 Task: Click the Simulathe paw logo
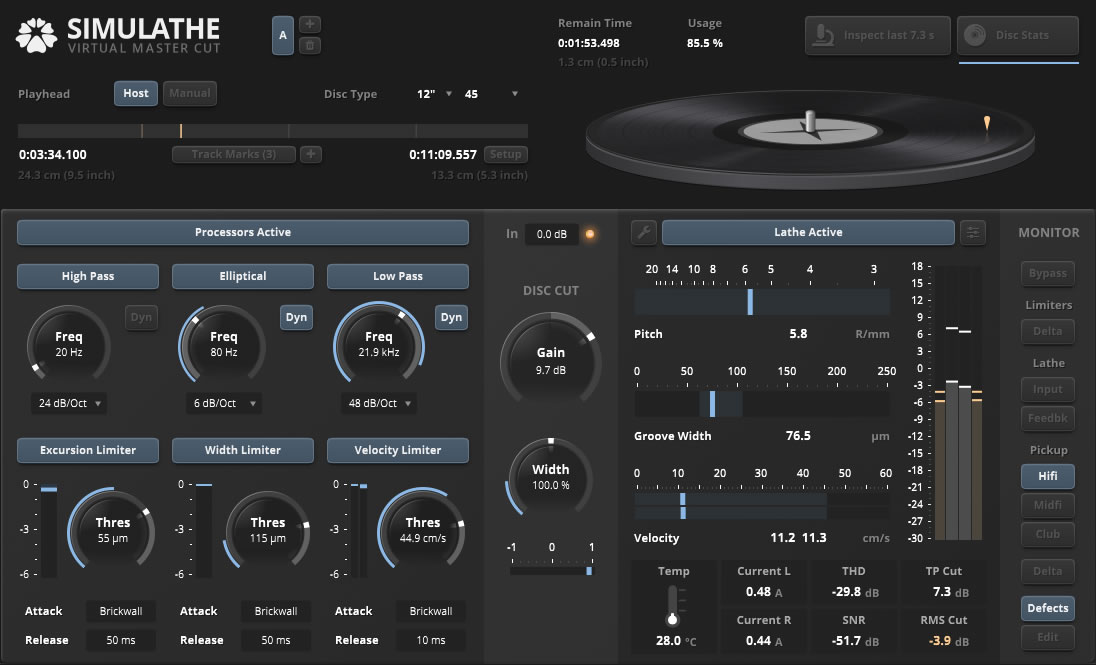[36, 35]
